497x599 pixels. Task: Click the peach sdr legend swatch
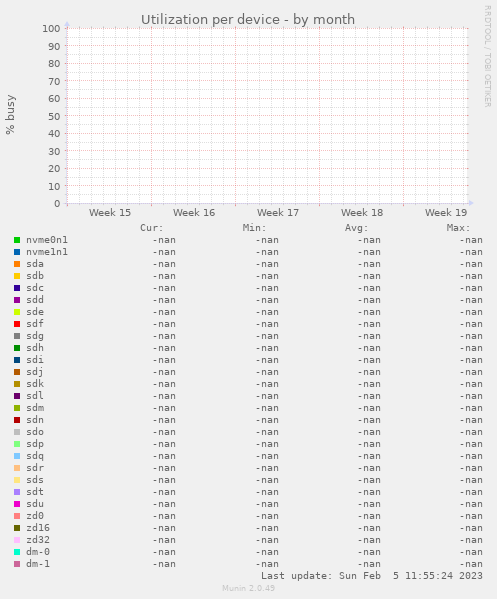pos(17,468)
